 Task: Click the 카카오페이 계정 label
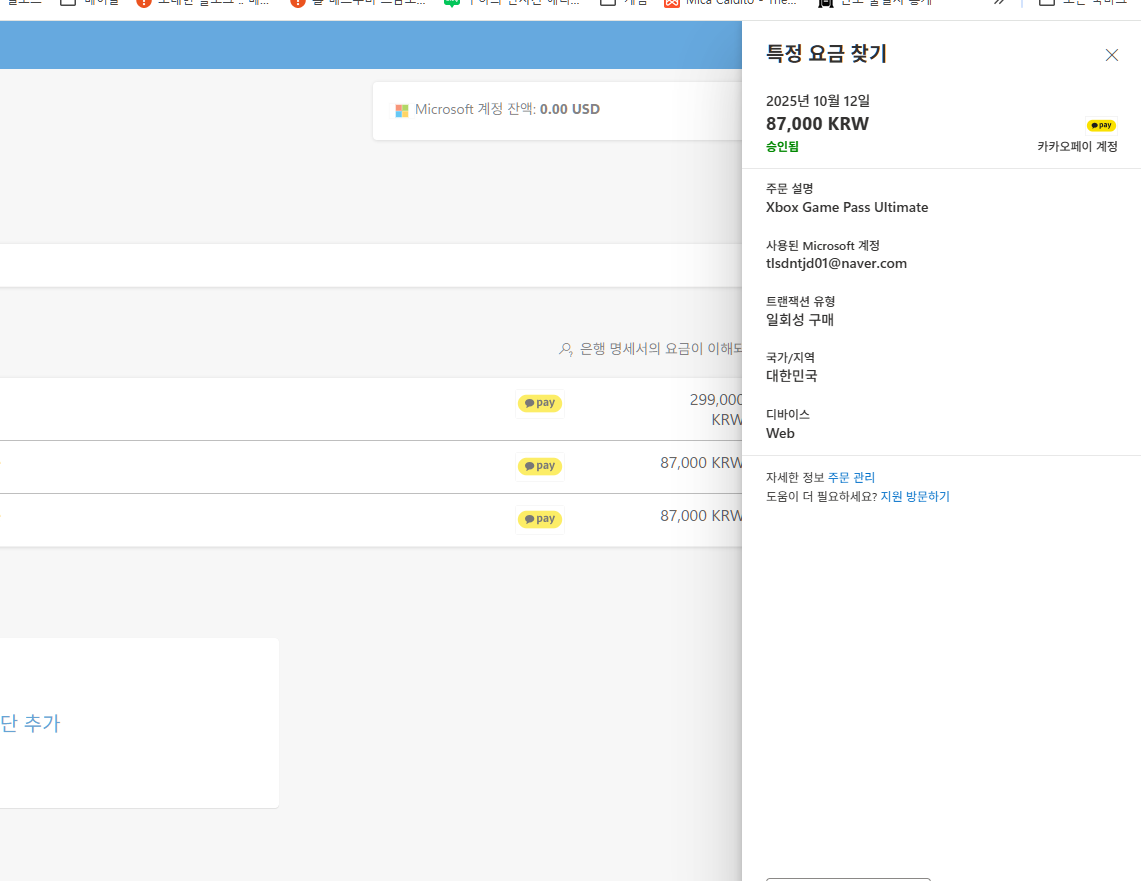[1077, 146]
